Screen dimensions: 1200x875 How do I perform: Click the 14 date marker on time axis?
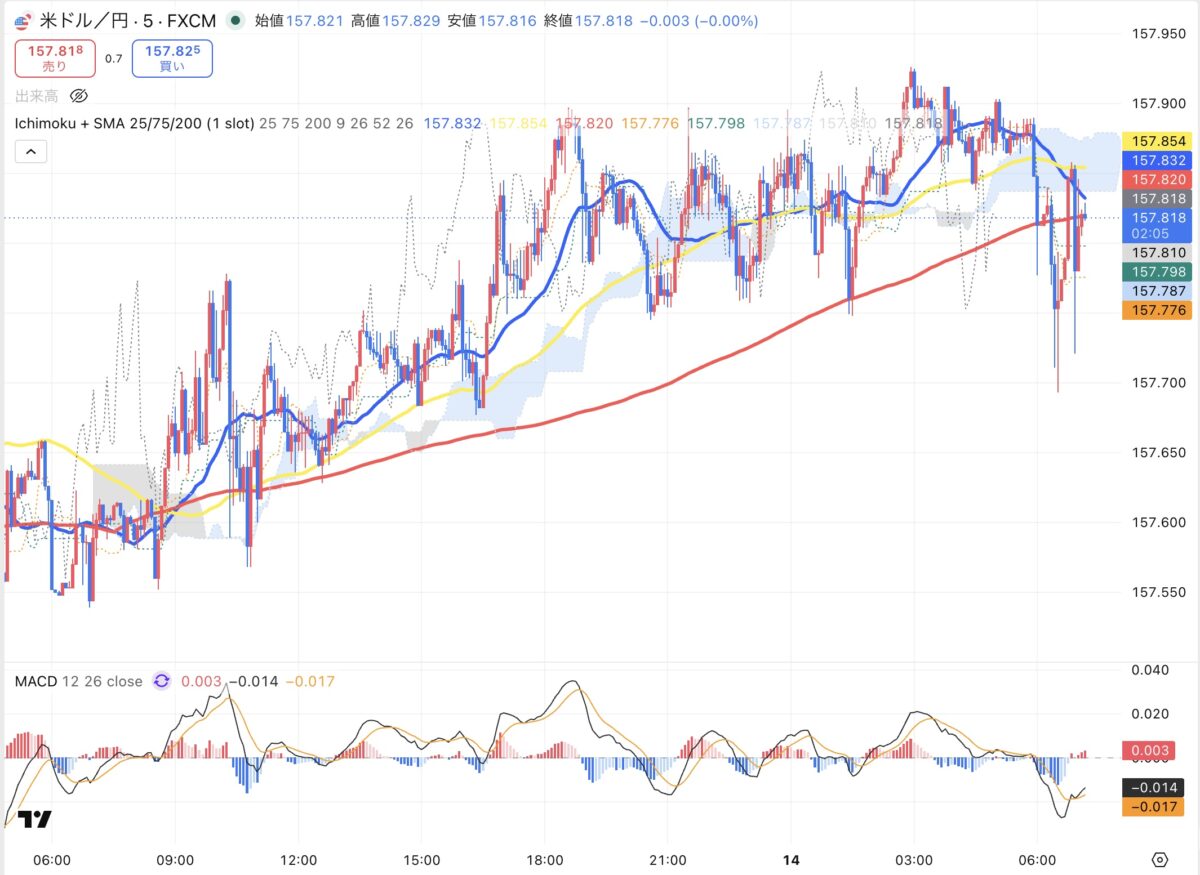tap(791, 860)
